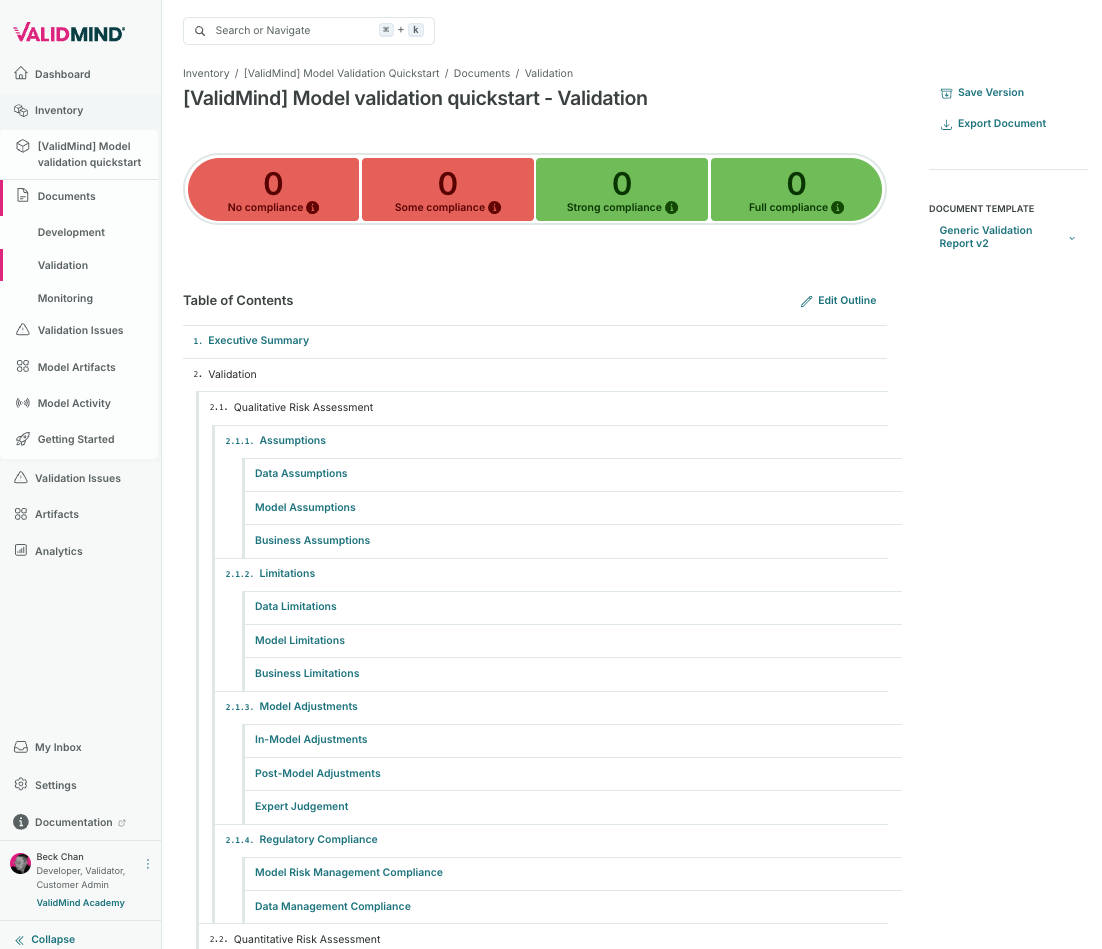Click the Collapse sidebar chevrons icon
Viewport: 1102px width, 949px height.
pos(20,940)
